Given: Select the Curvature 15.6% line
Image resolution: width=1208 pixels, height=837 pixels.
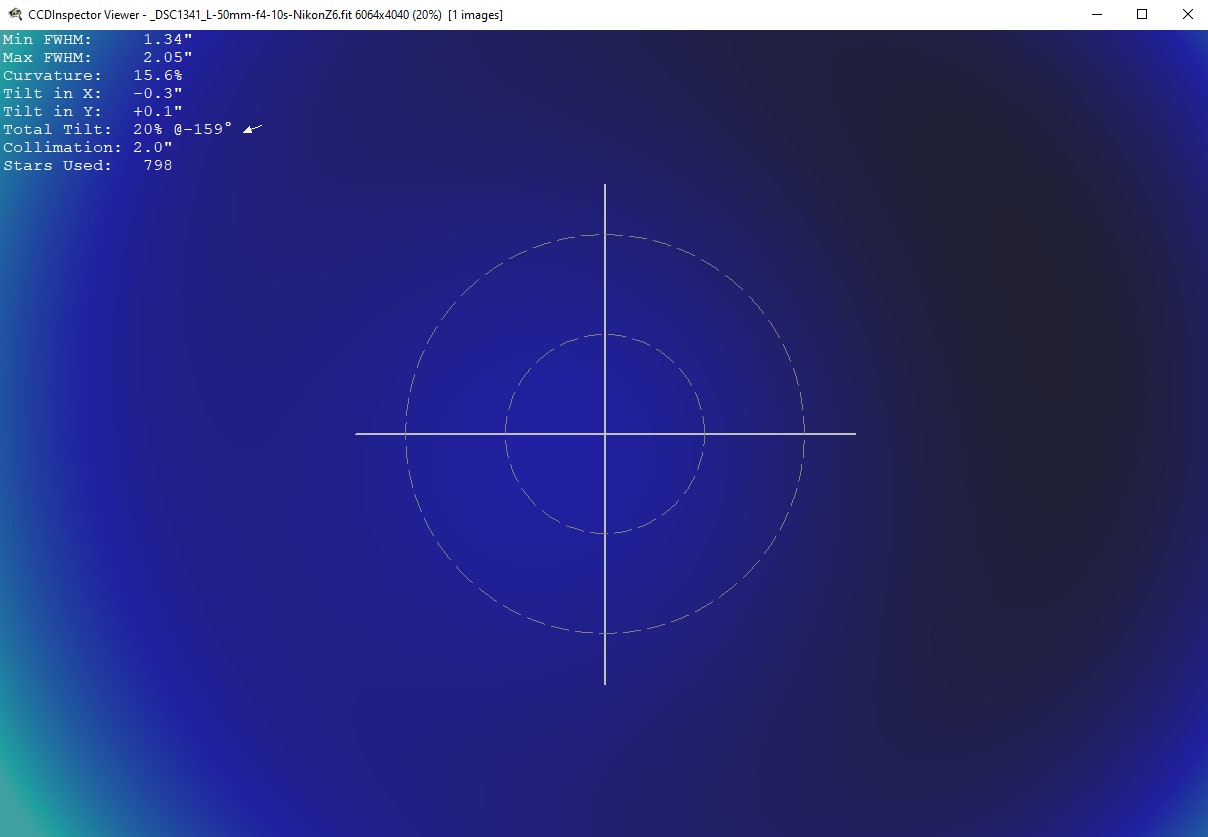Looking at the screenshot, I should 92,75.
